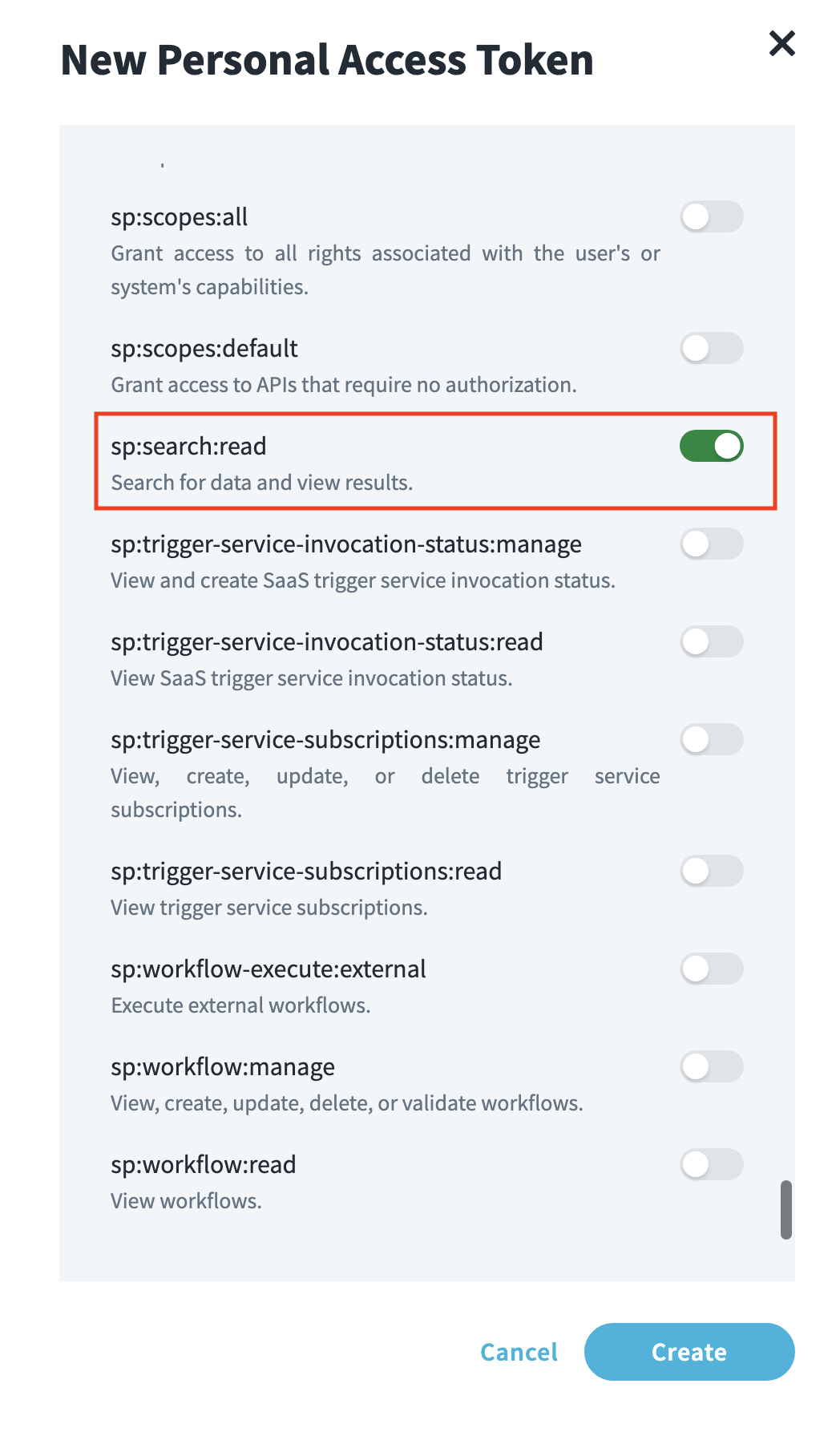The width and height of the screenshot is (840, 1432).
Task: Select the sp:search:read scope label
Action: coord(189,446)
